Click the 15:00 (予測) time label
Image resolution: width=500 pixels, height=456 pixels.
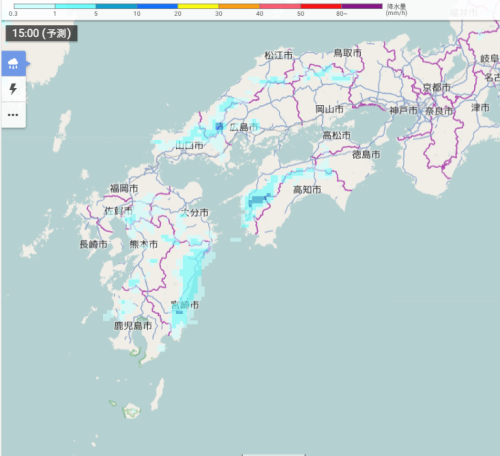click(x=42, y=33)
